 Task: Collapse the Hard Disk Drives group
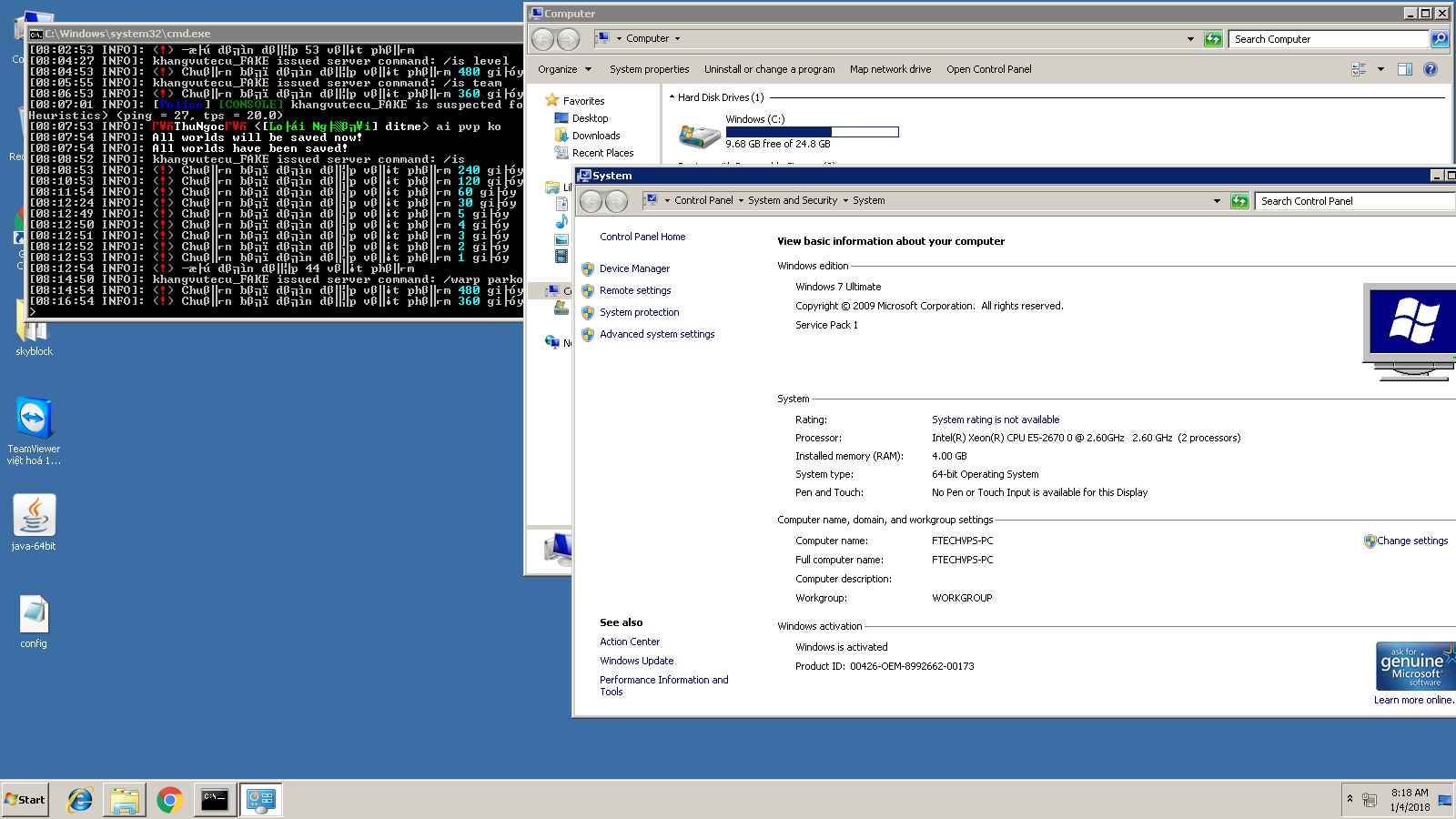pyautogui.click(x=672, y=97)
